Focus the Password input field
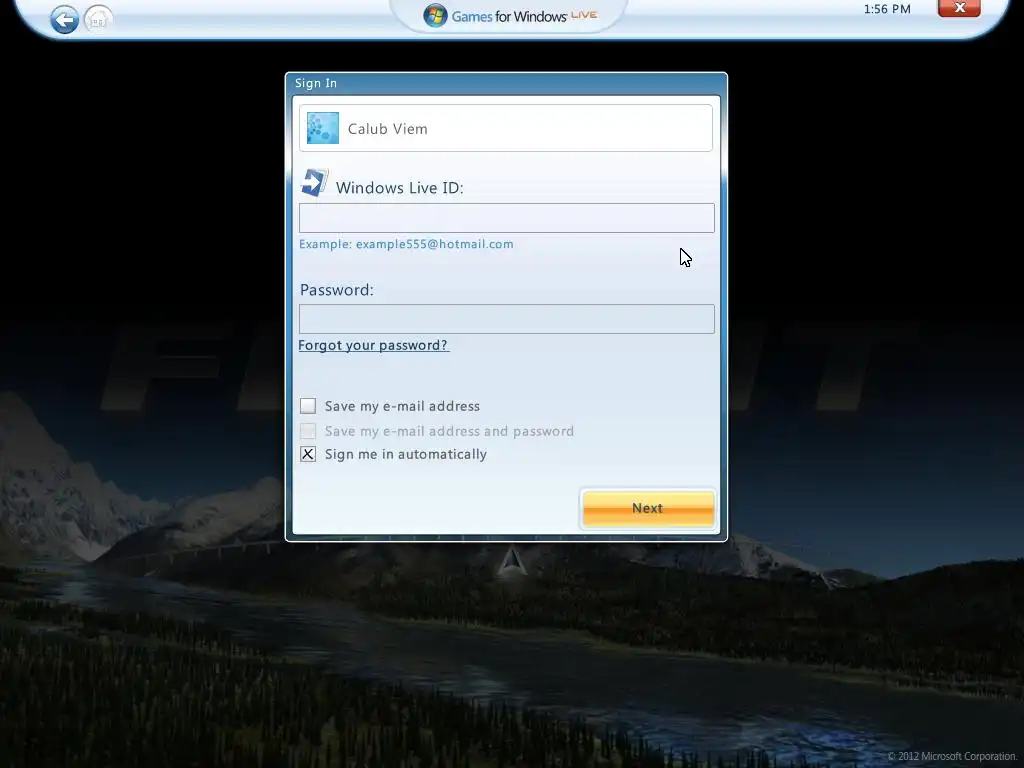Image resolution: width=1024 pixels, height=768 pixels. click(507, 319)
